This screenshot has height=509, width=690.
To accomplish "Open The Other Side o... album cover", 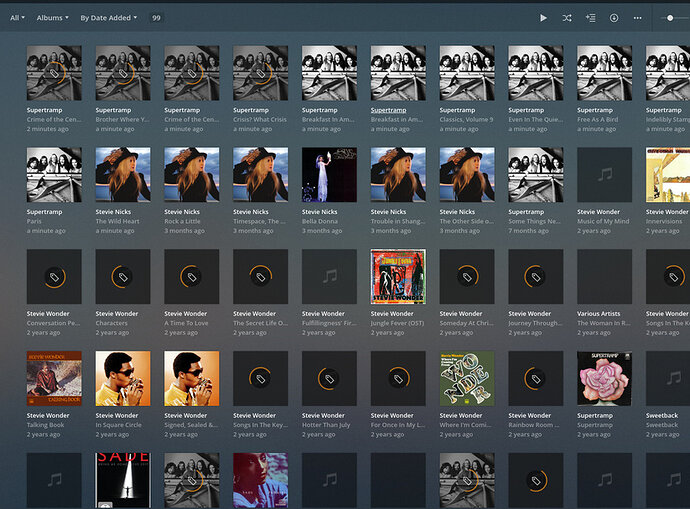I will (x=467, y=175).
